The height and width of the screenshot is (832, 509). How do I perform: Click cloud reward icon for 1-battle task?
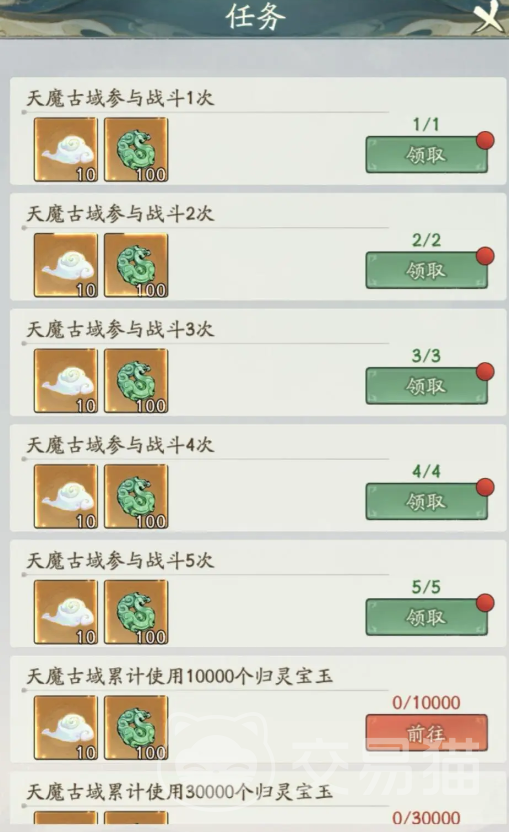click(x=66, y=150)
